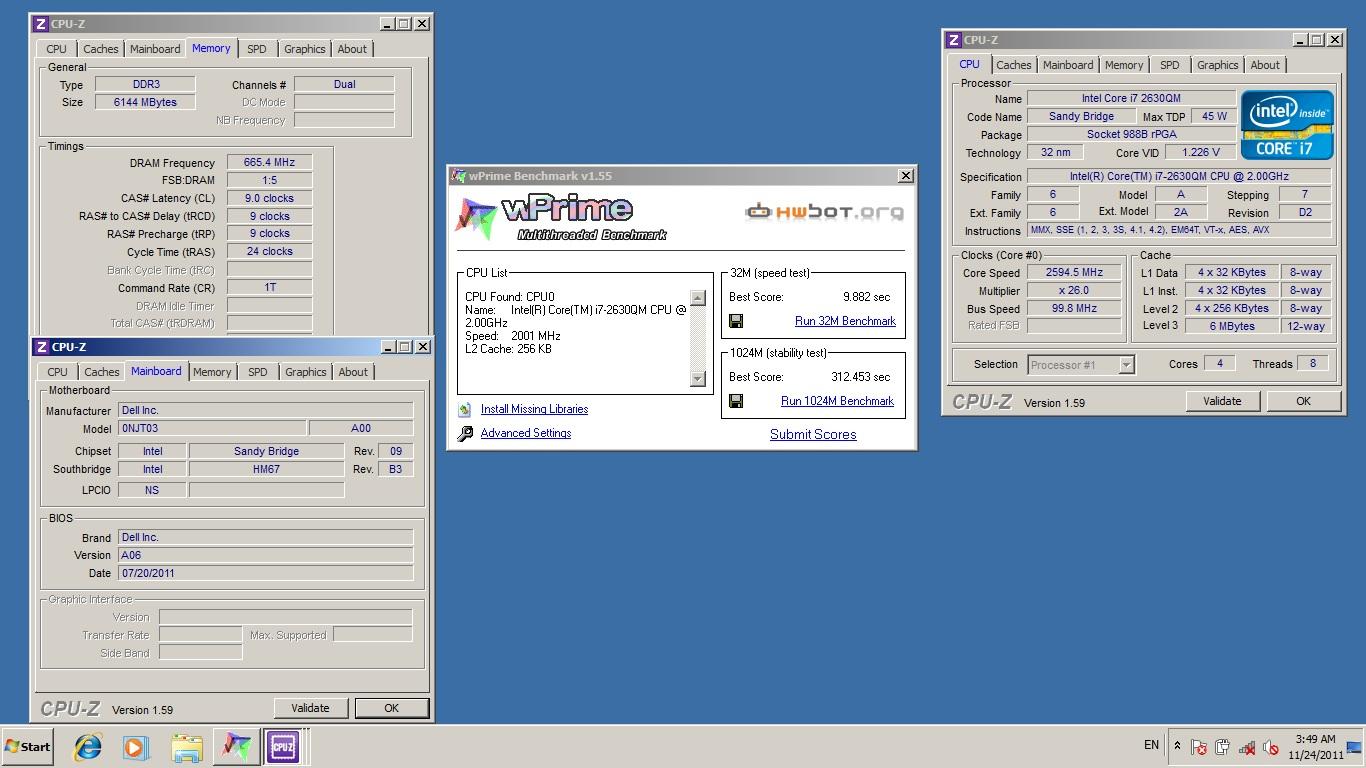
Task: Open Caches tab in Memory CPU-Z window
Action: [100, 49]
